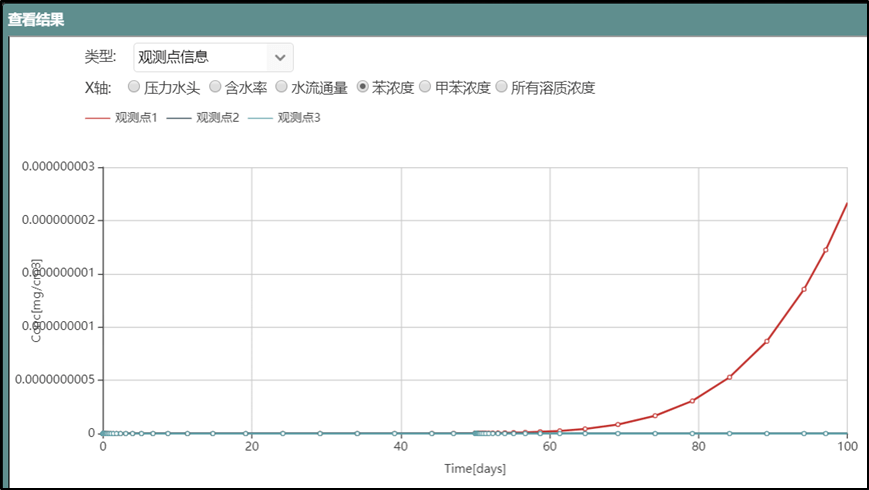869x490 pixels.
Task: Click the 查看结果 panel title
Action: coord(36,19)
